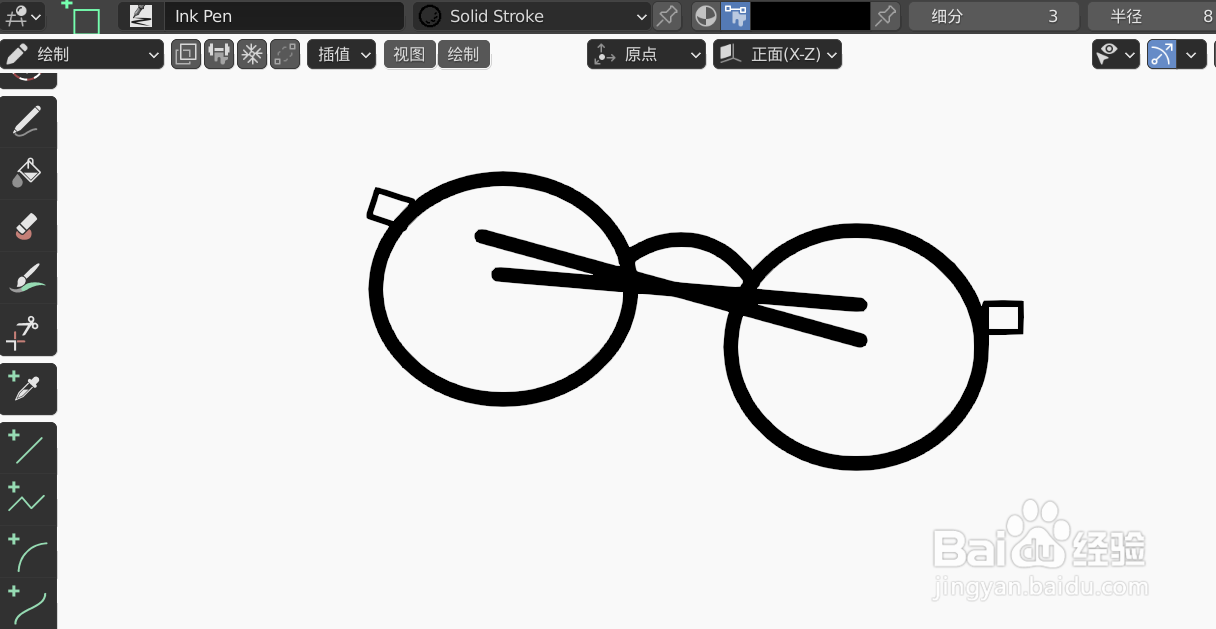Select the Curve tool at toolbar bottom
The height and width of the screenshot is (629, 1216).
(28, 603)
